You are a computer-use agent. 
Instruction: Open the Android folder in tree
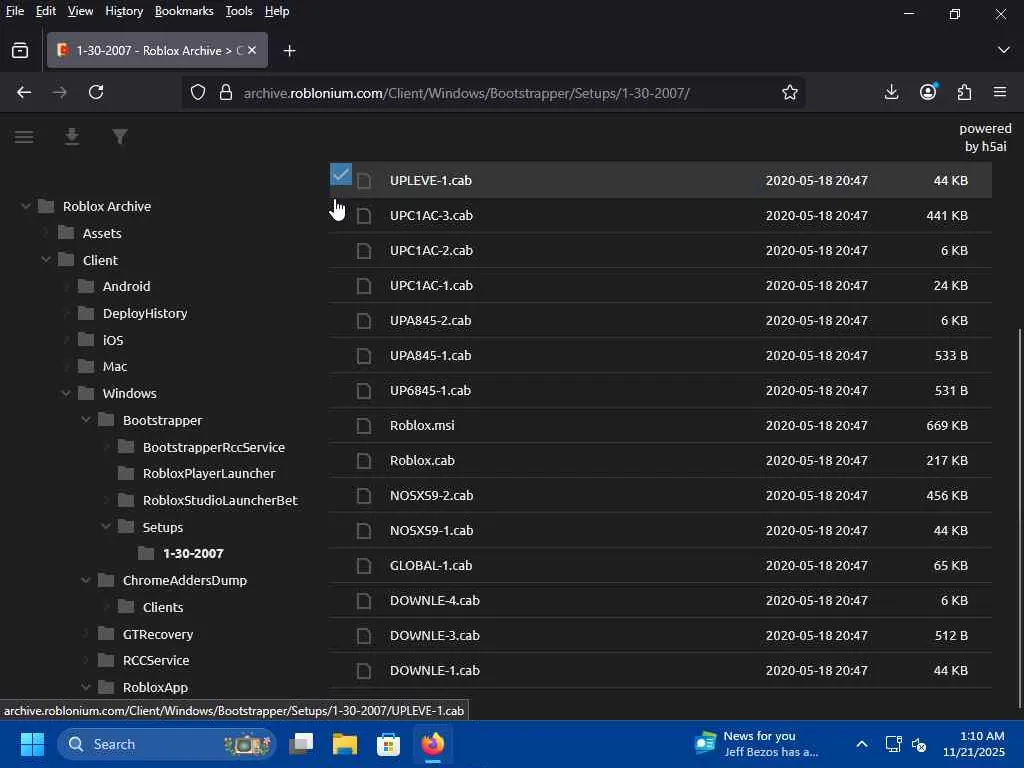[126, 287]
